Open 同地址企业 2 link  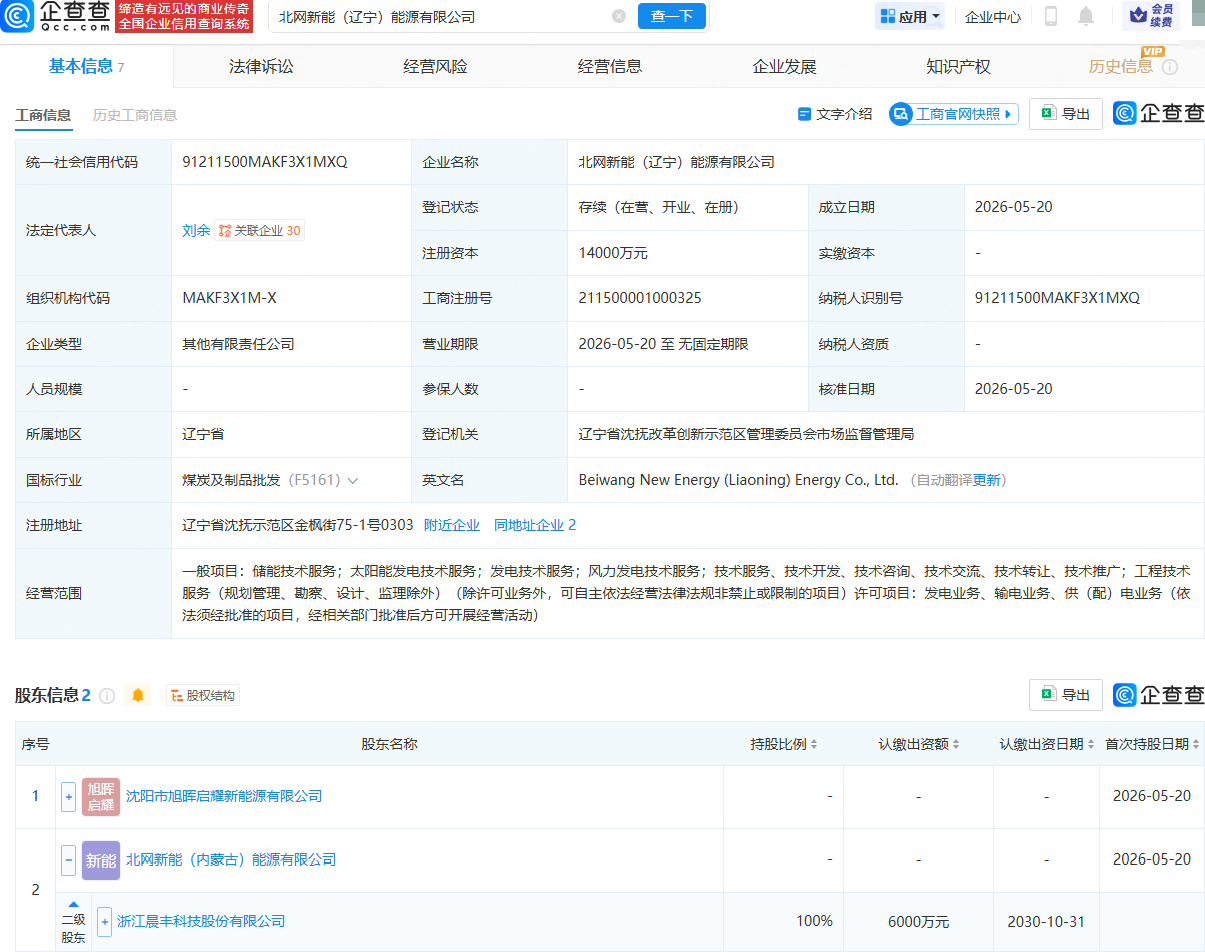coord(535,525)
